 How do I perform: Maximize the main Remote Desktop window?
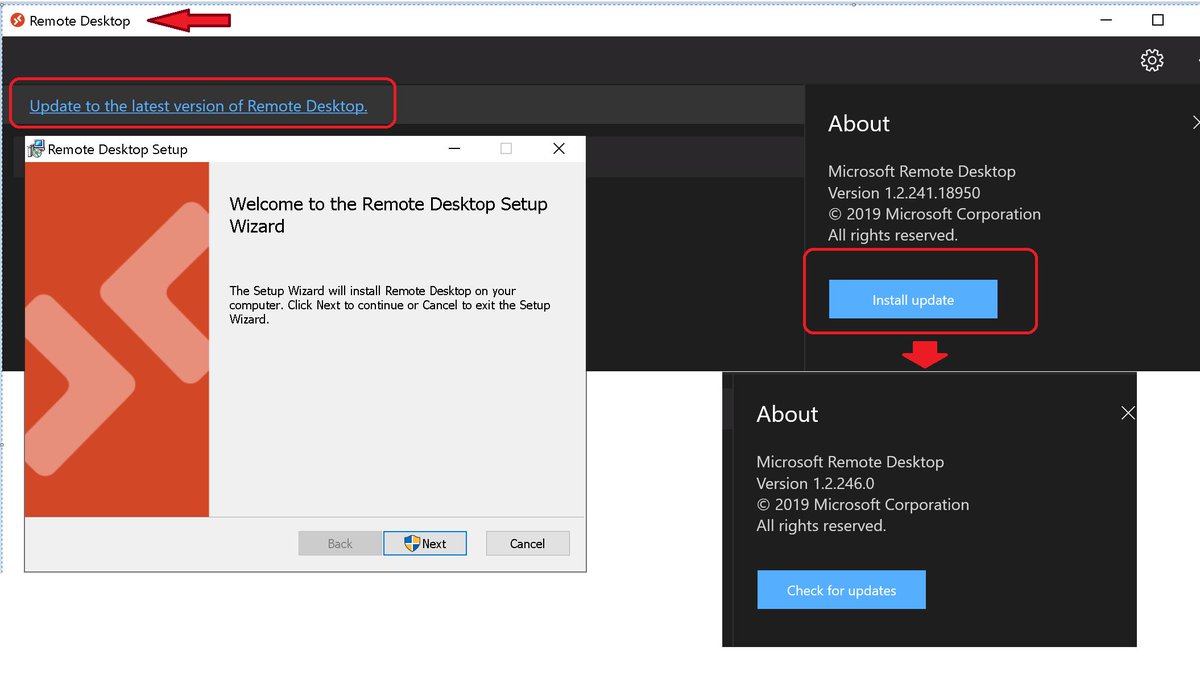pyautogui.click(x=1158, y=20)
